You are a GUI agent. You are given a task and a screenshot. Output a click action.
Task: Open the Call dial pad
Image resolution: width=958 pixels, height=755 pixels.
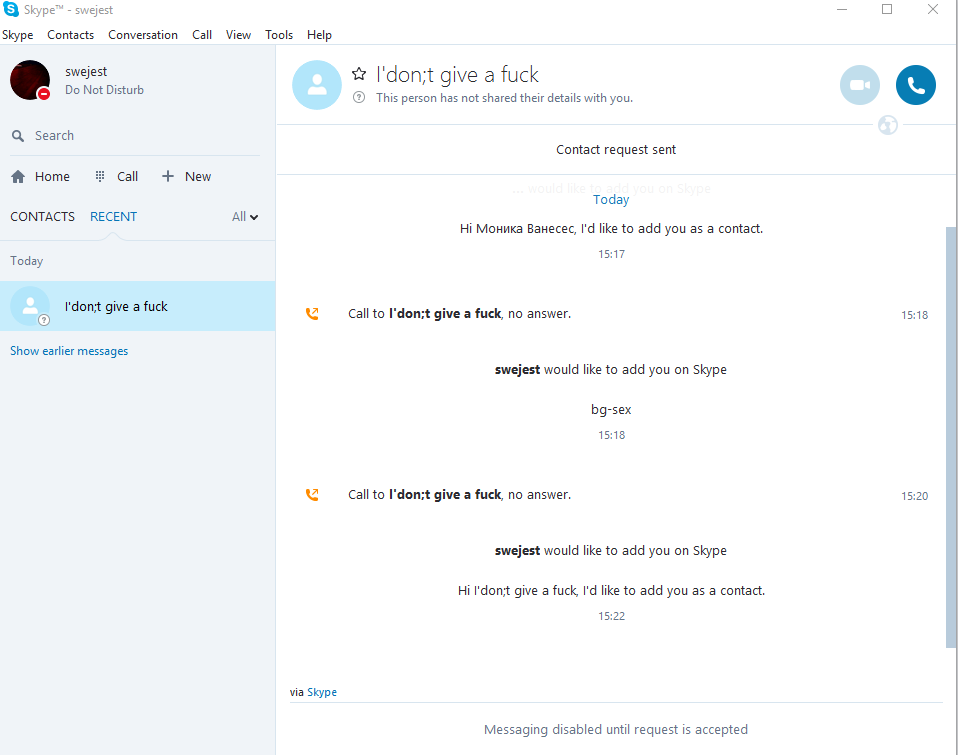[x=117, y=177]
